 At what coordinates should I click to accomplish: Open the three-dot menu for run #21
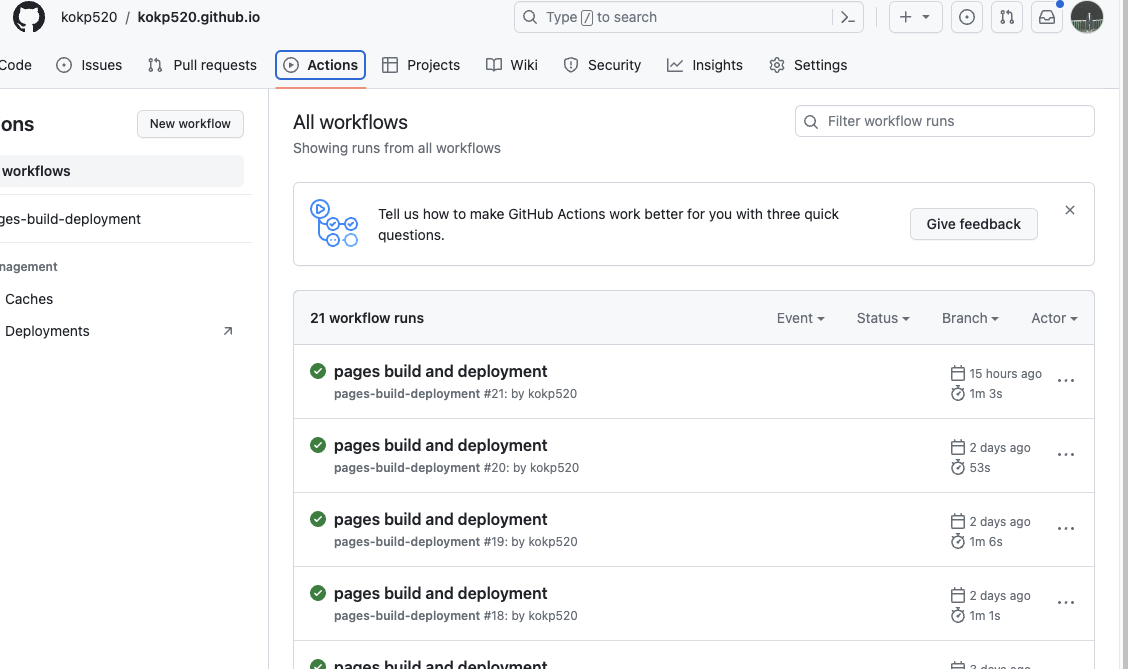pos(1066,381)
